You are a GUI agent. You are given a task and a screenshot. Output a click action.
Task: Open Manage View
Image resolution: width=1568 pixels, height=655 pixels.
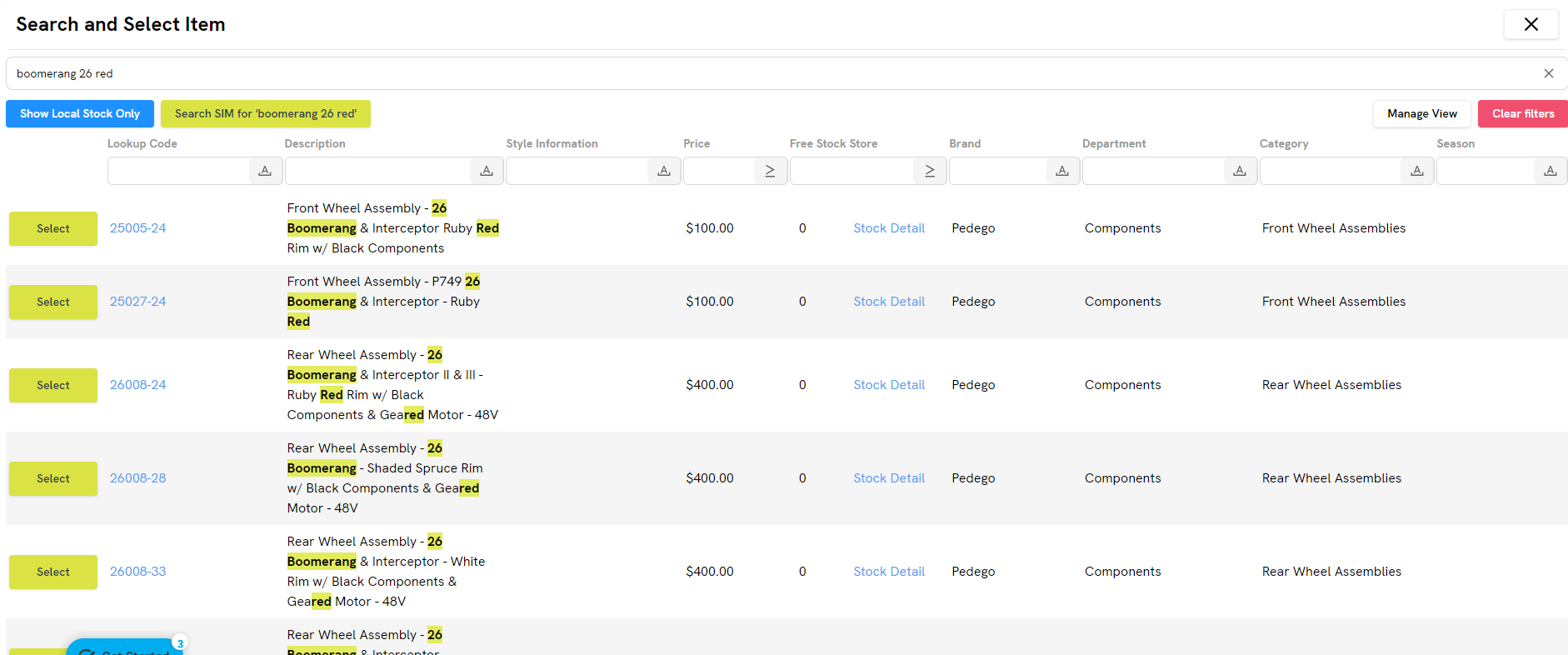(x=1422, y=113)
